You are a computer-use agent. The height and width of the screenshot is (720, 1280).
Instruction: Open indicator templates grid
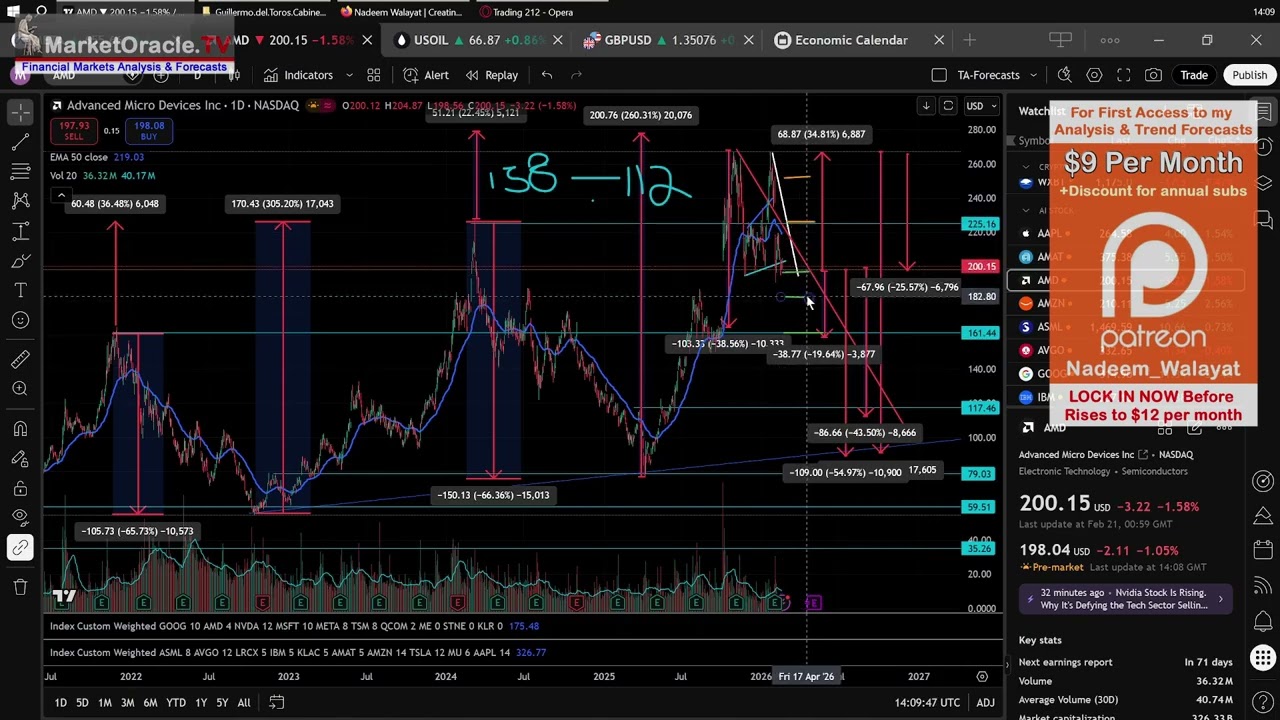click(373, 75)
